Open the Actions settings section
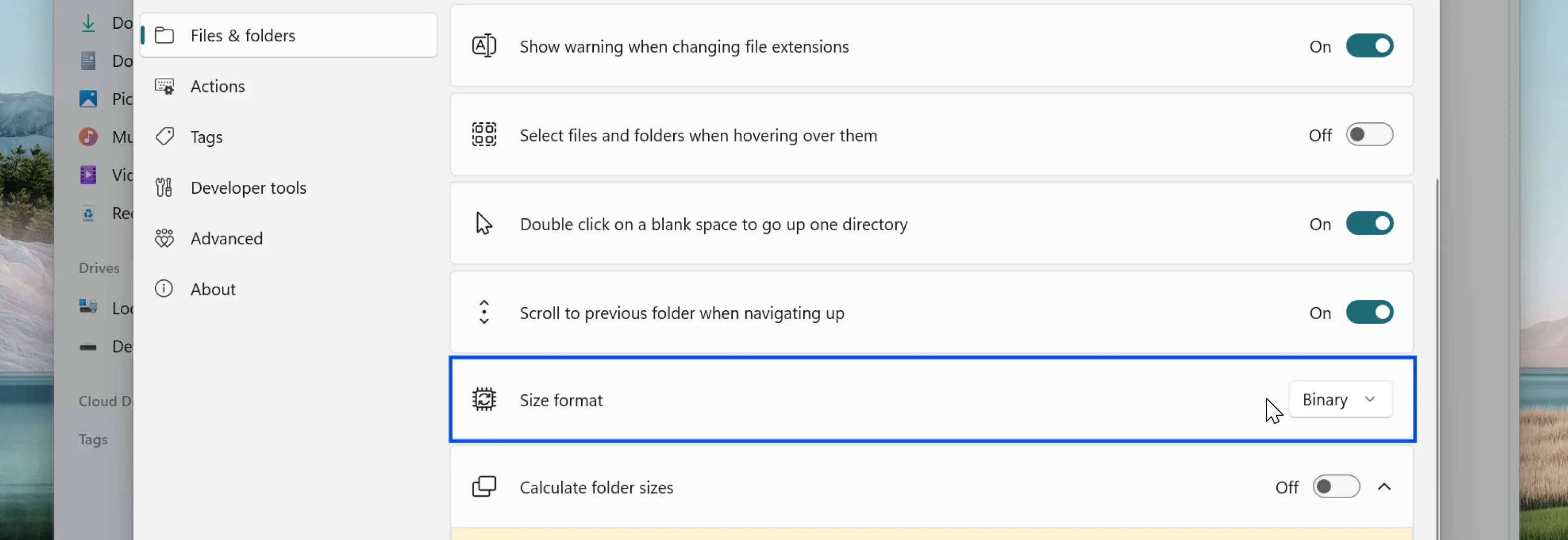The height and width of the screenshot is (540, 1568). tap(217, 86)
